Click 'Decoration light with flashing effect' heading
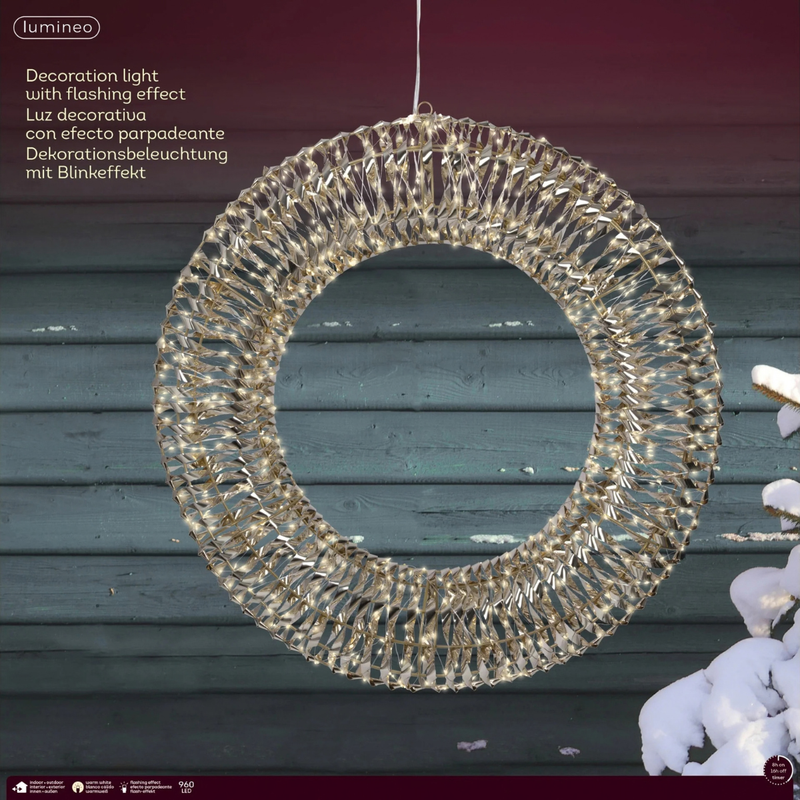This screenshot has height=800, width=800. coord(106,85)
